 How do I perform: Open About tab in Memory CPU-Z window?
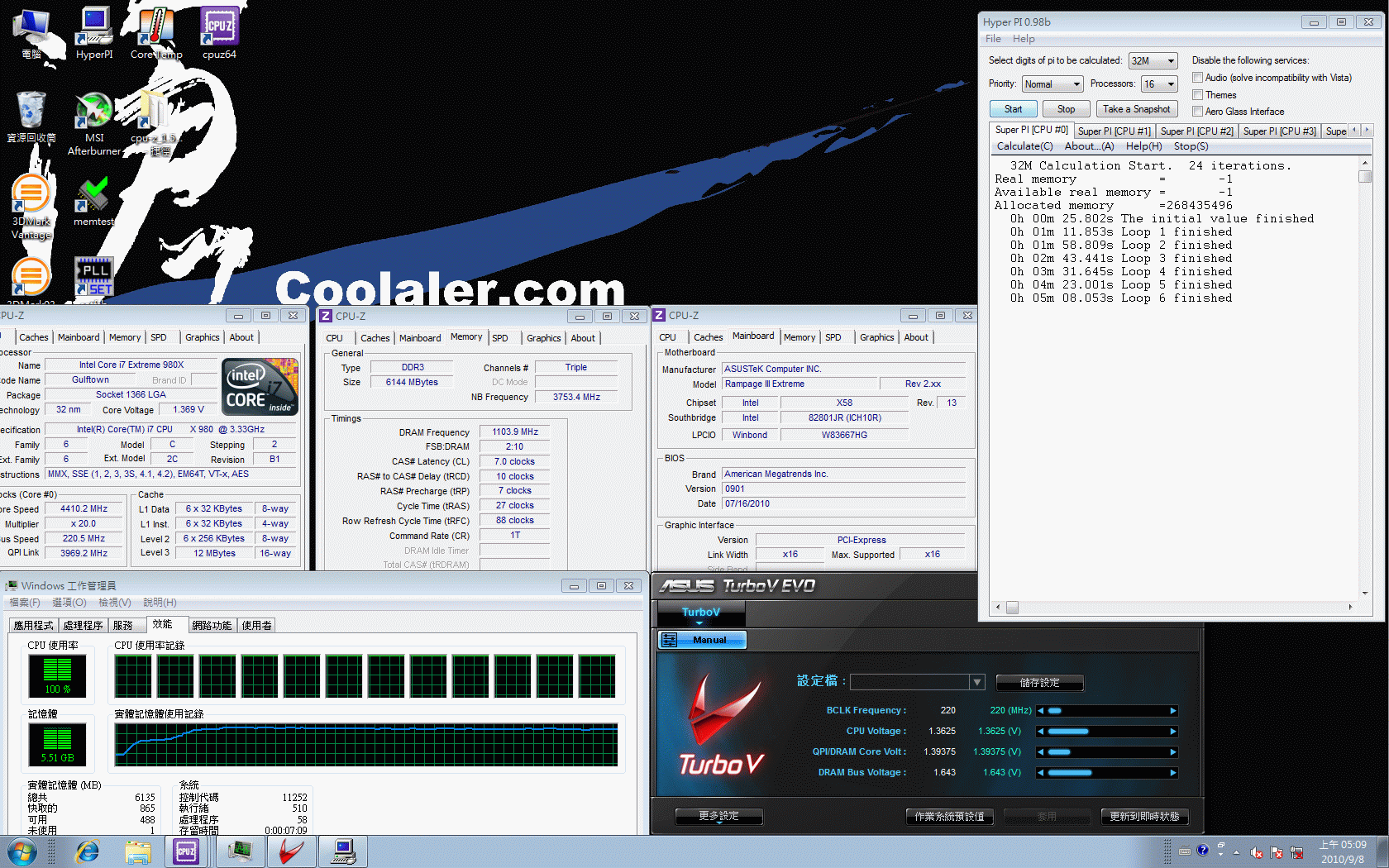click(x=583, y=338)
